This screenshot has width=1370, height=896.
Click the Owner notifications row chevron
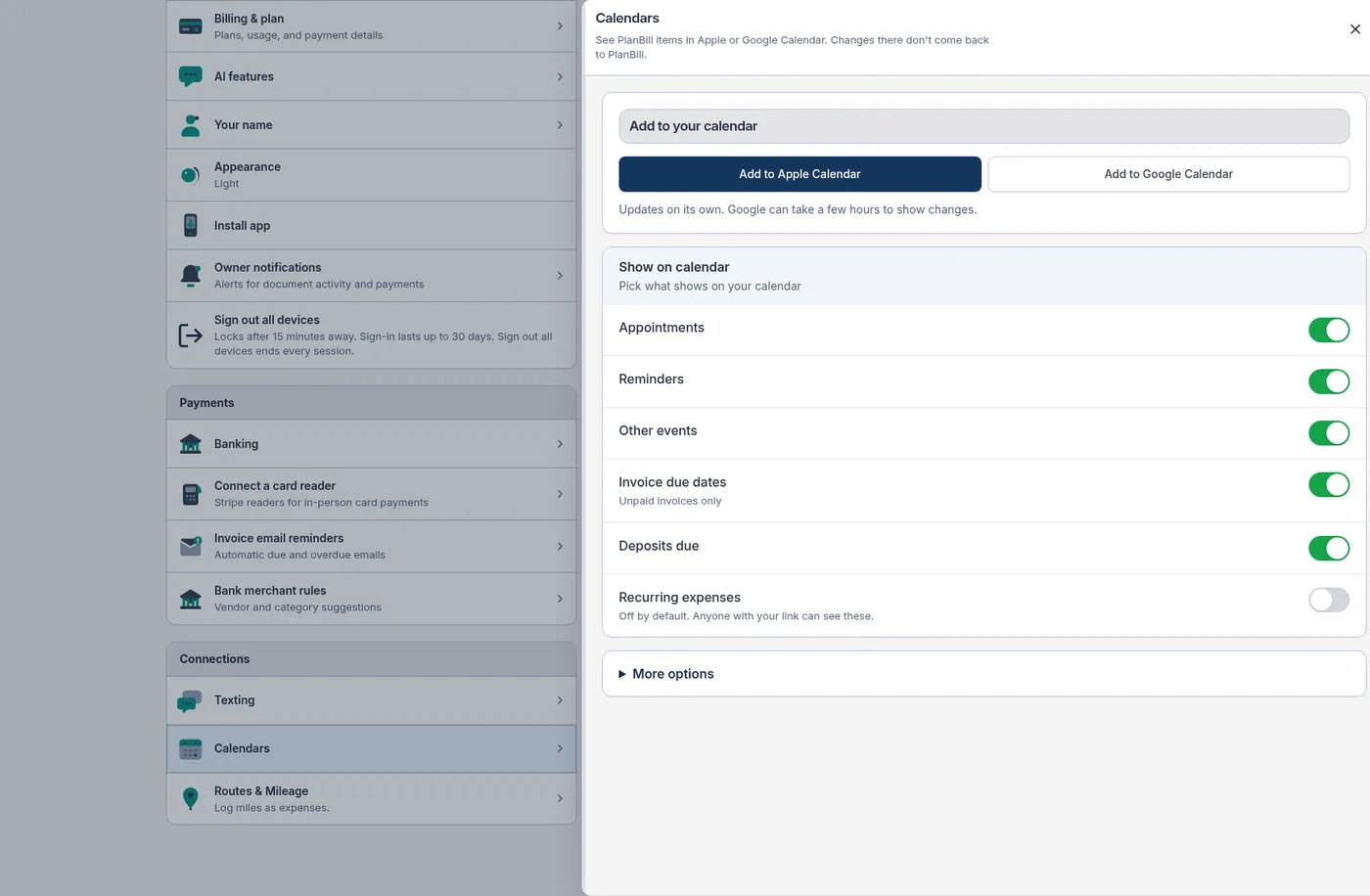tap(560, 276)
